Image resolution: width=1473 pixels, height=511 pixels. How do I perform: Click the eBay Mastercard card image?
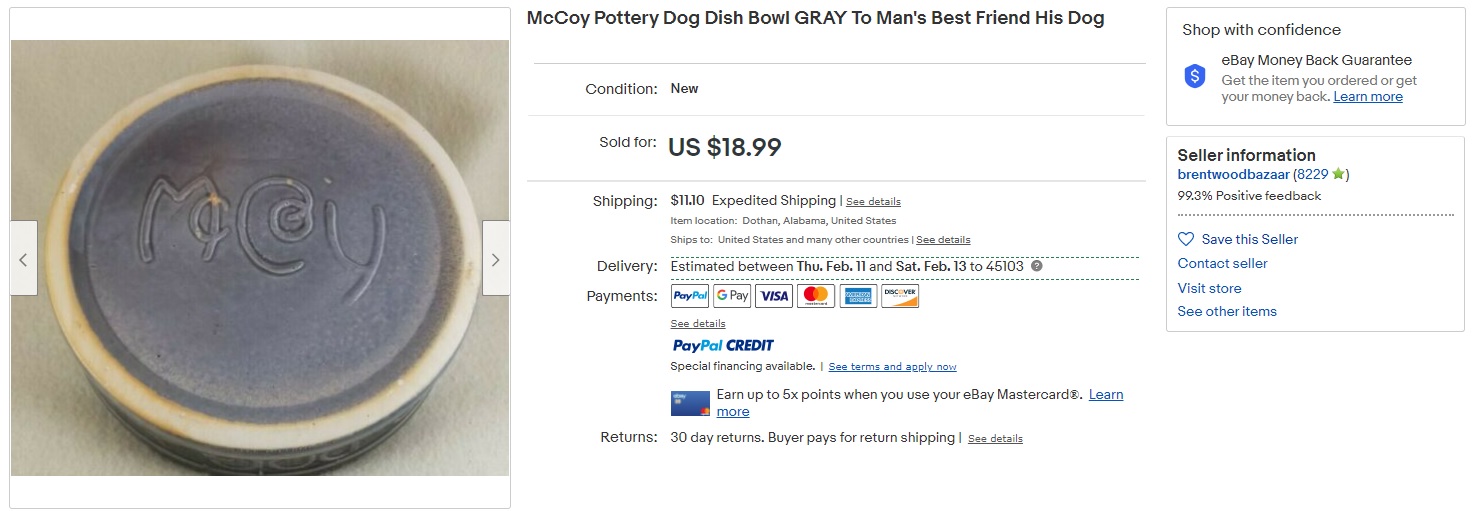(x=690, y=403)
